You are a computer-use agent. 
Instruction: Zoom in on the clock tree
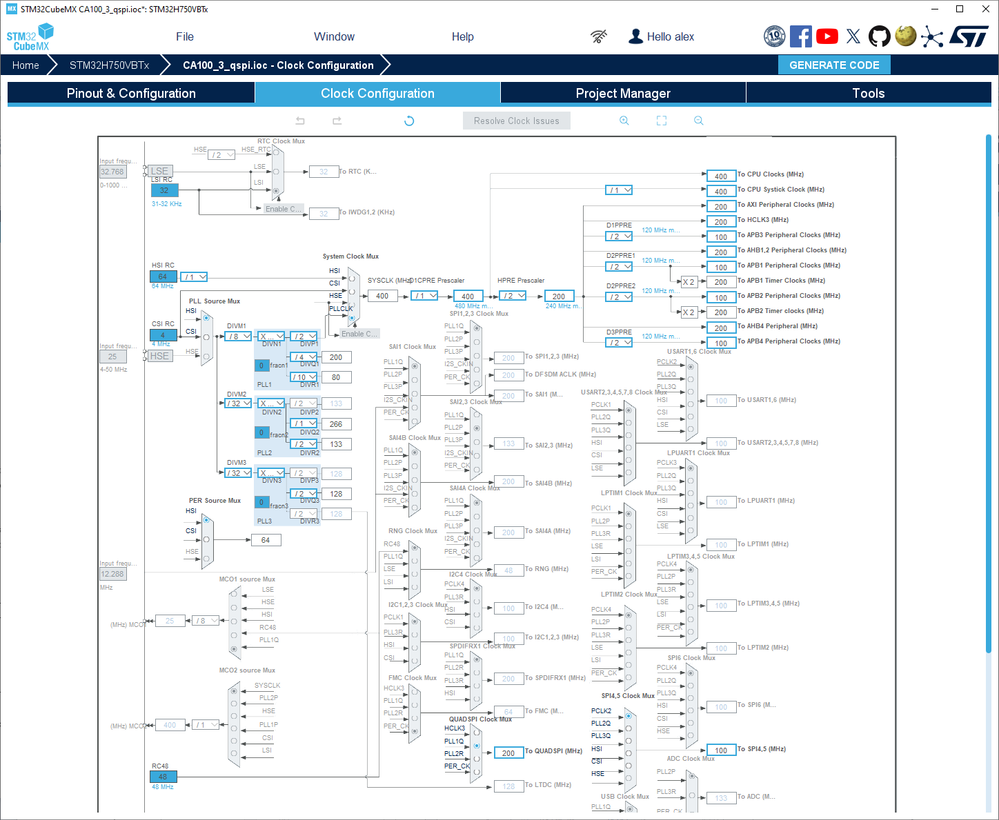(x=624, y=120)
